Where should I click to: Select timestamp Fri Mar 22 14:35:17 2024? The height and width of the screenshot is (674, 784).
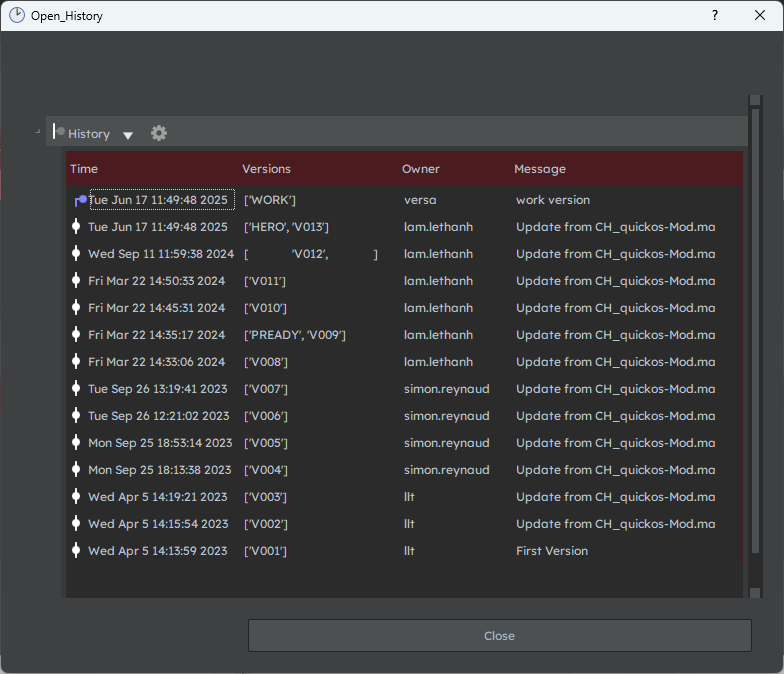point(156,335)
